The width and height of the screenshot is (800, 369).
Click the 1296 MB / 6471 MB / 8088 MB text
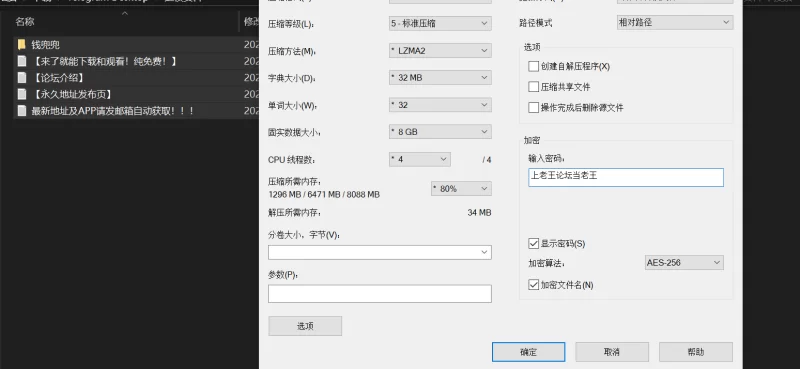323,195
